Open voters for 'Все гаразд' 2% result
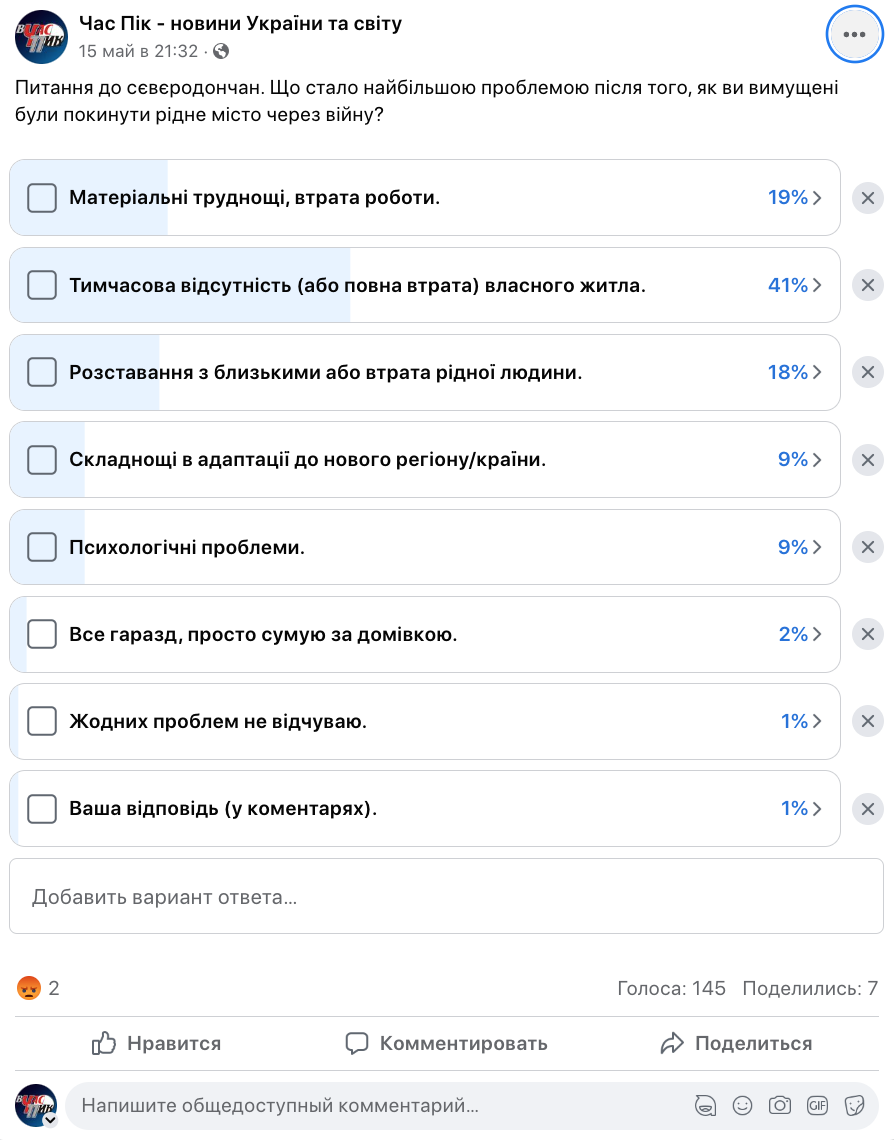 coord(800,634)
